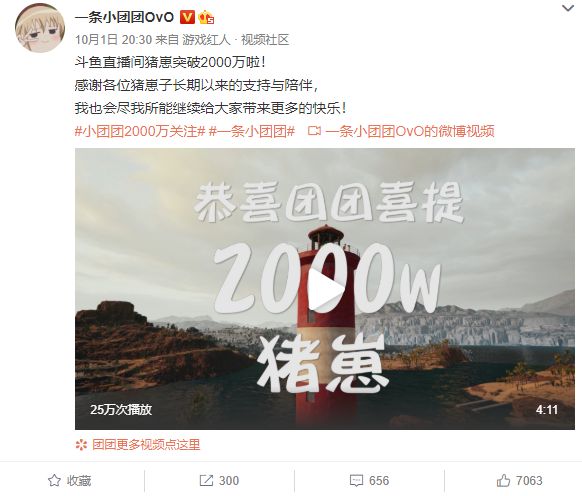Play the video with center play button
This screenshot has height=496, width=582.
tap(325, 289)
